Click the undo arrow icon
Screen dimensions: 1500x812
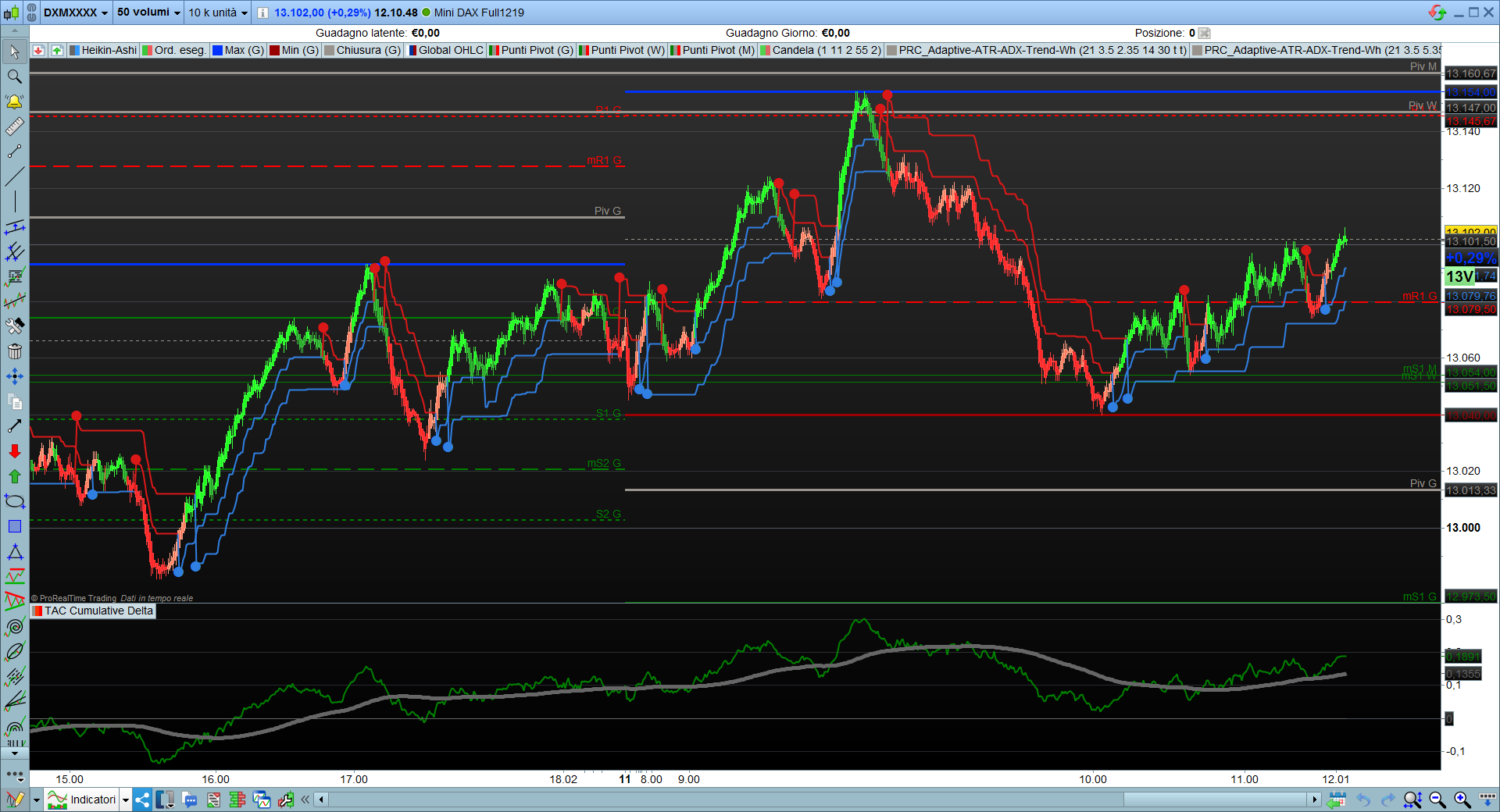[1363, 800]
